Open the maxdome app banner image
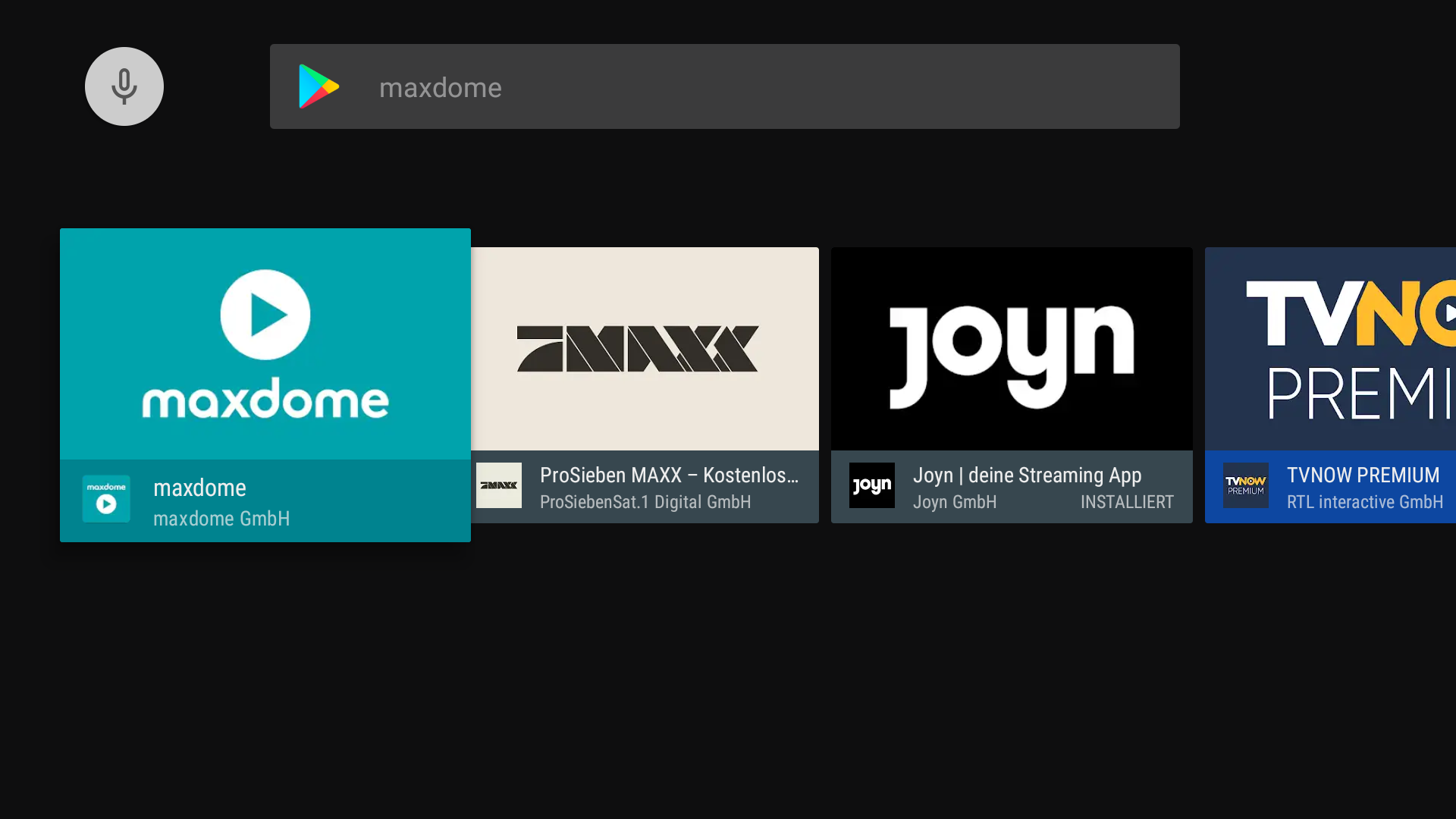 point(265,344)
